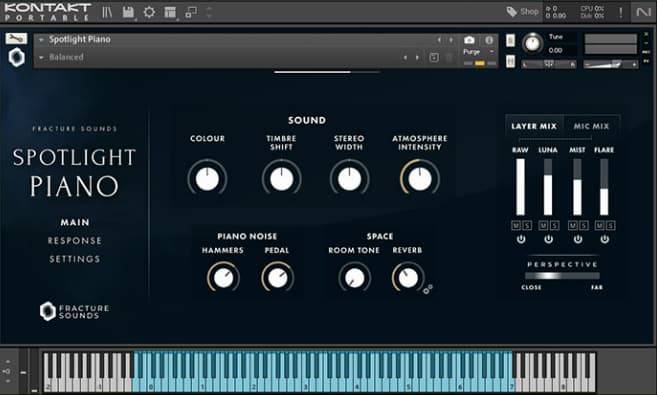Open the Balanced snapshot dropdown arrow
This screenshot has height=395, width=657.
tap(41, 57)
